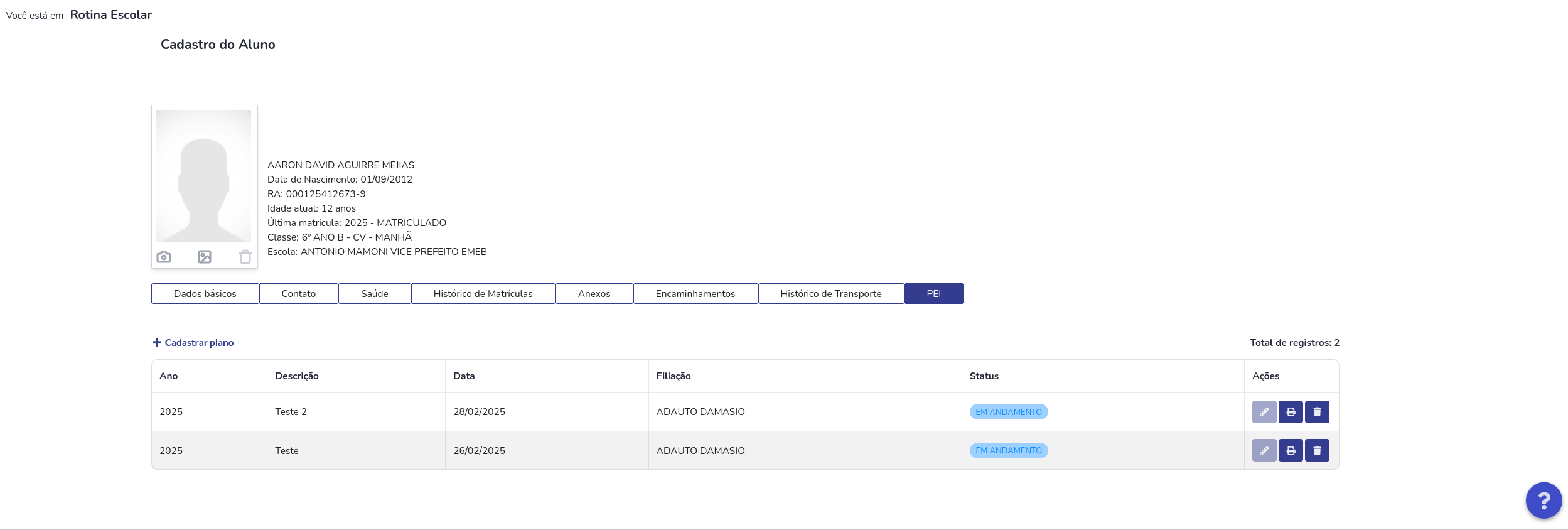Viewport: 1568px width, 530px height.
Task: Select the Saúde tab
Action: [x=375, y=293]
